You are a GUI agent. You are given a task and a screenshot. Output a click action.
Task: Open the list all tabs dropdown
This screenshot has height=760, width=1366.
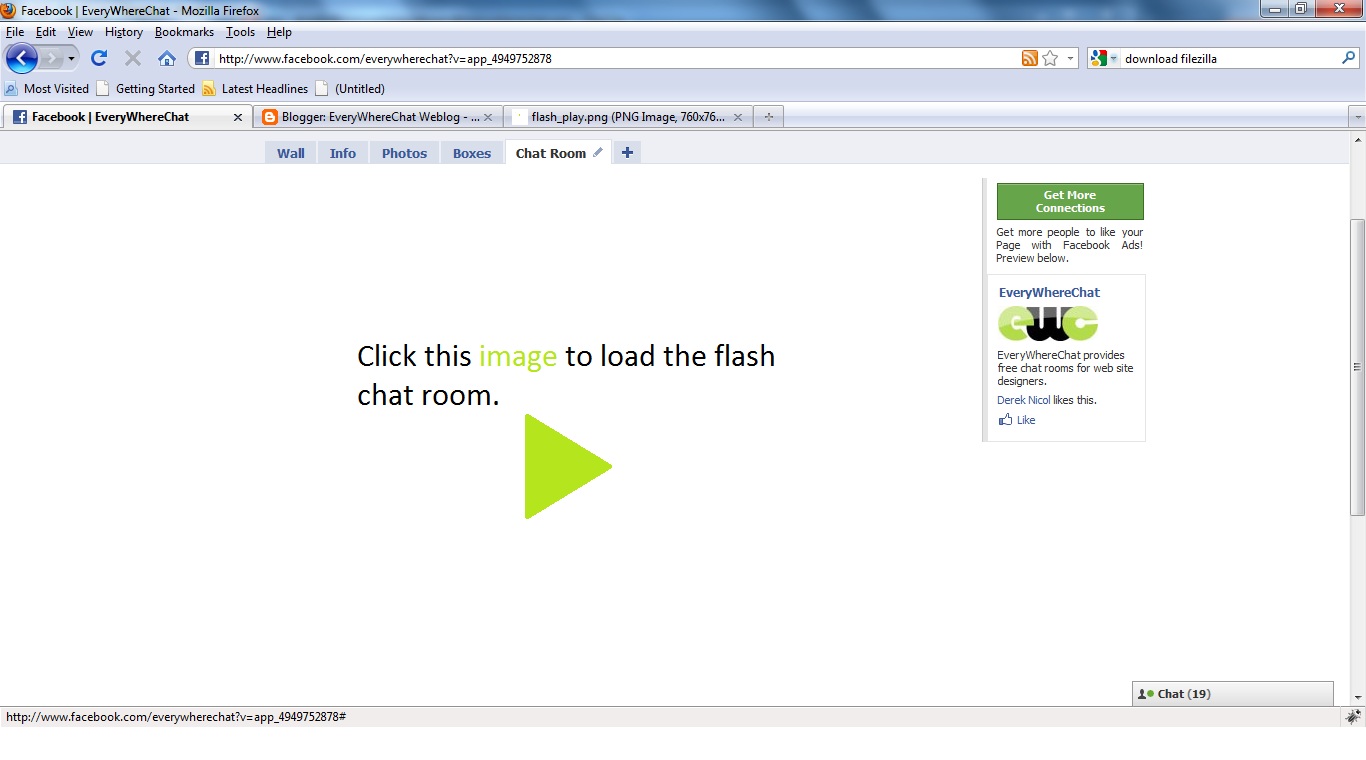coord(1357,117)
